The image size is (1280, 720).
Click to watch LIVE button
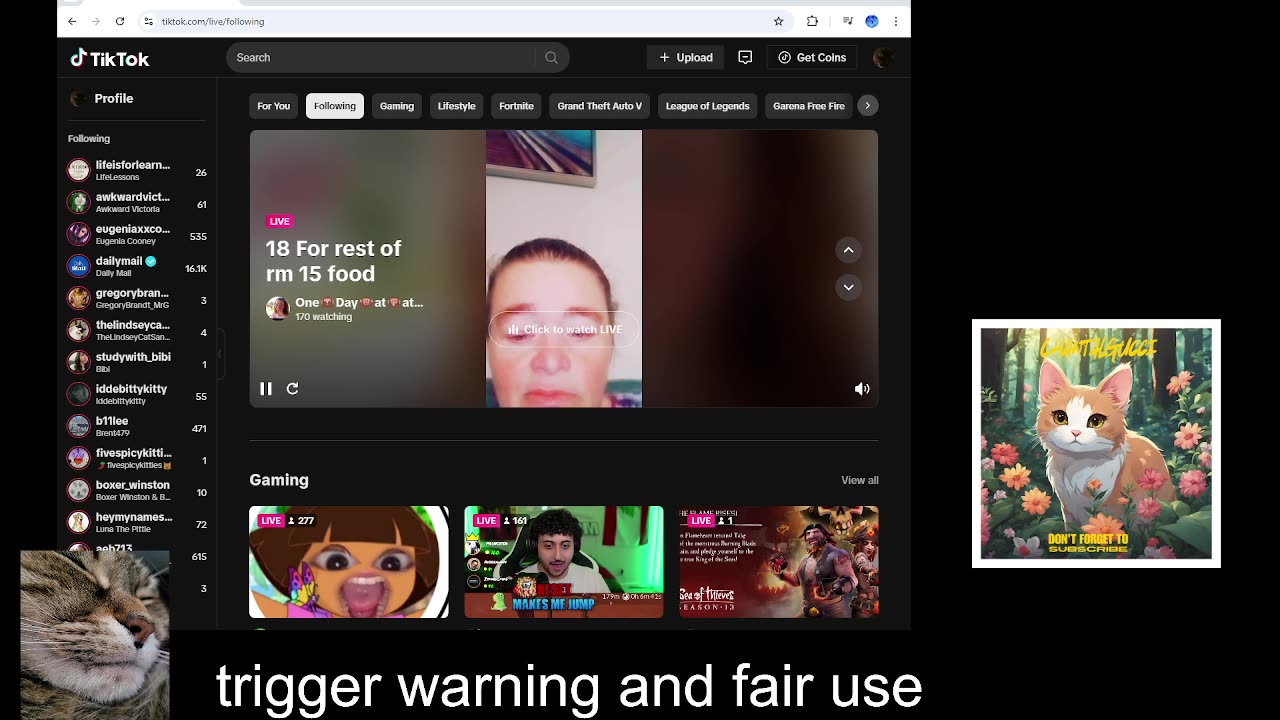coord(564,330)
